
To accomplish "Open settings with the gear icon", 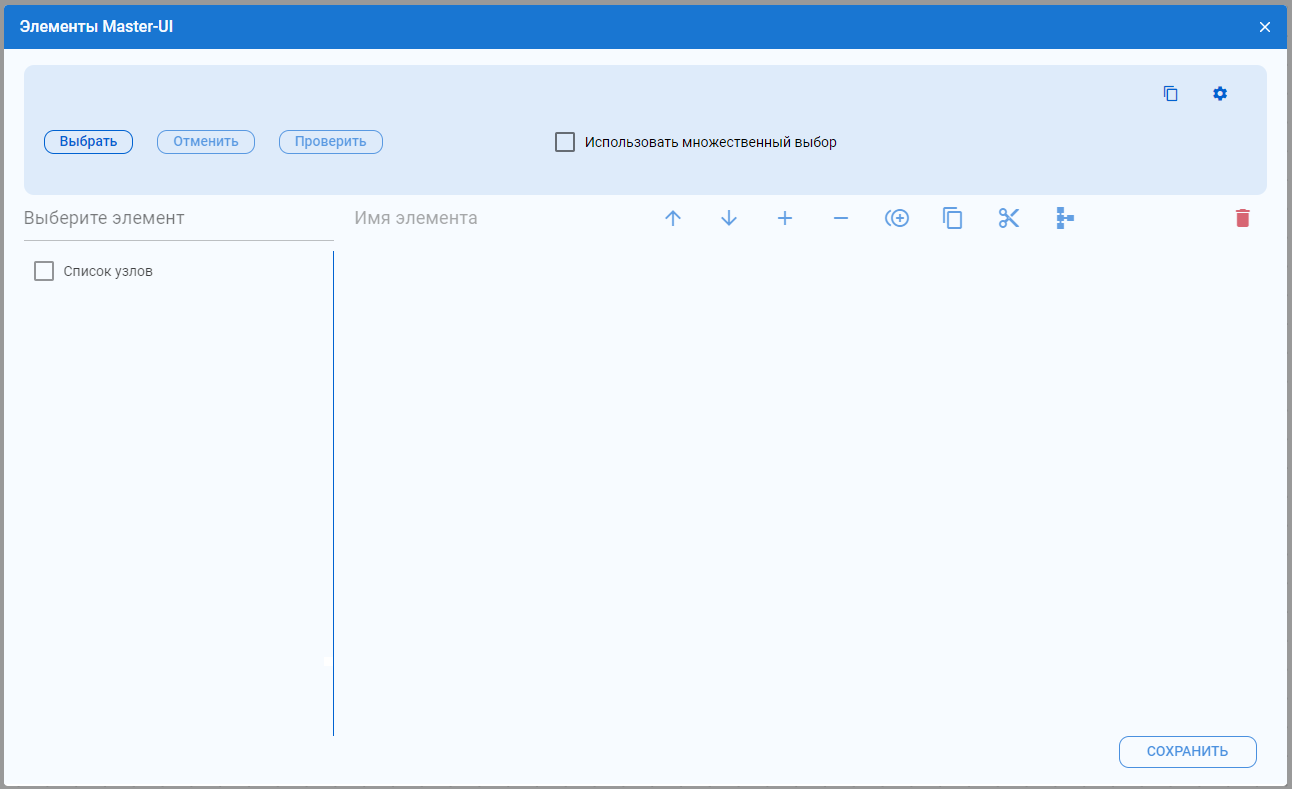I will [1220, 94].
